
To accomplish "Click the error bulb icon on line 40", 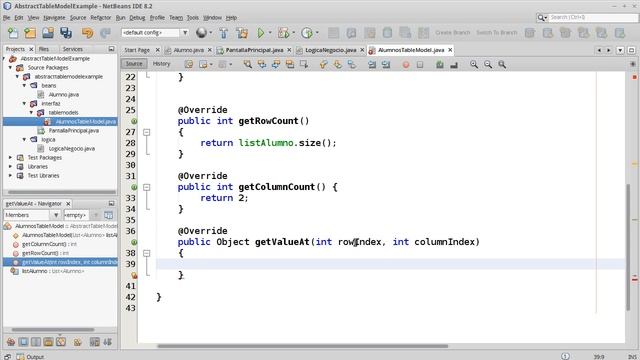I will (x=134, y=276).
